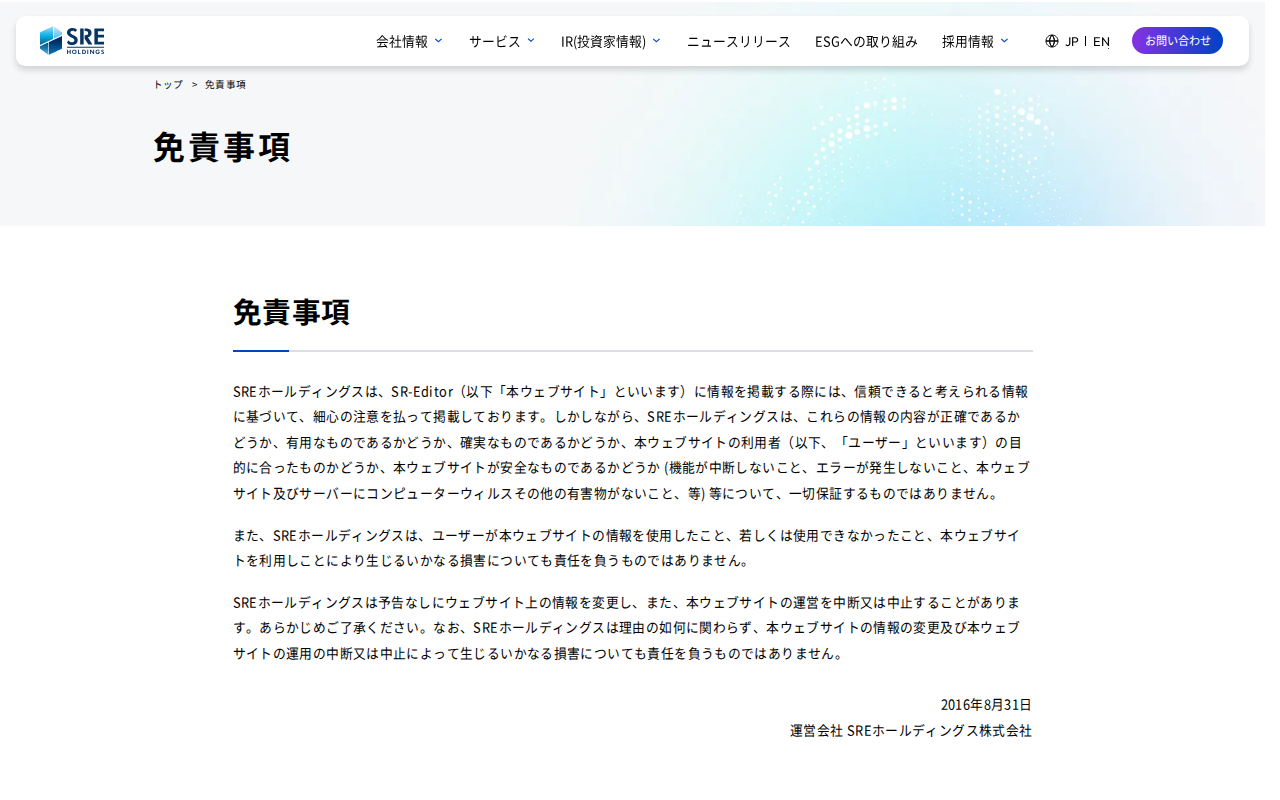Open the 採用情報 menu

tap(968, 41)
